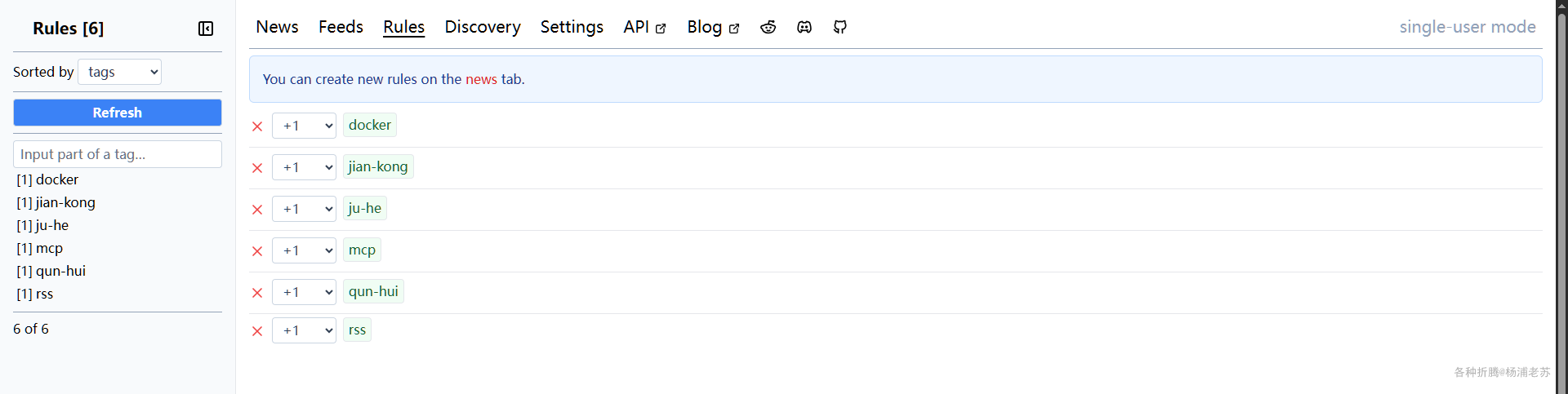The image size is (1568, 394).
Task: Delete the mcp rule
Action: 257,251
